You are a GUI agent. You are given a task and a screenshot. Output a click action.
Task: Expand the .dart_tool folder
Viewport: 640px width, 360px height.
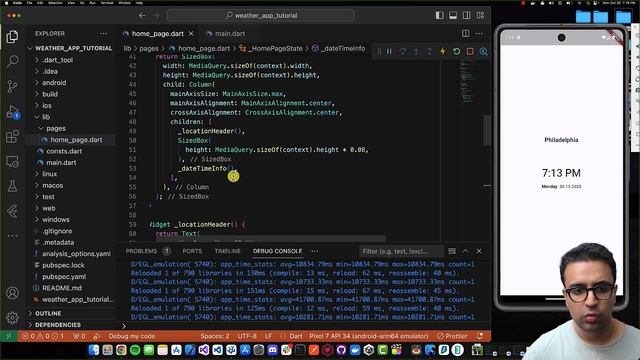tap(71, 60)
